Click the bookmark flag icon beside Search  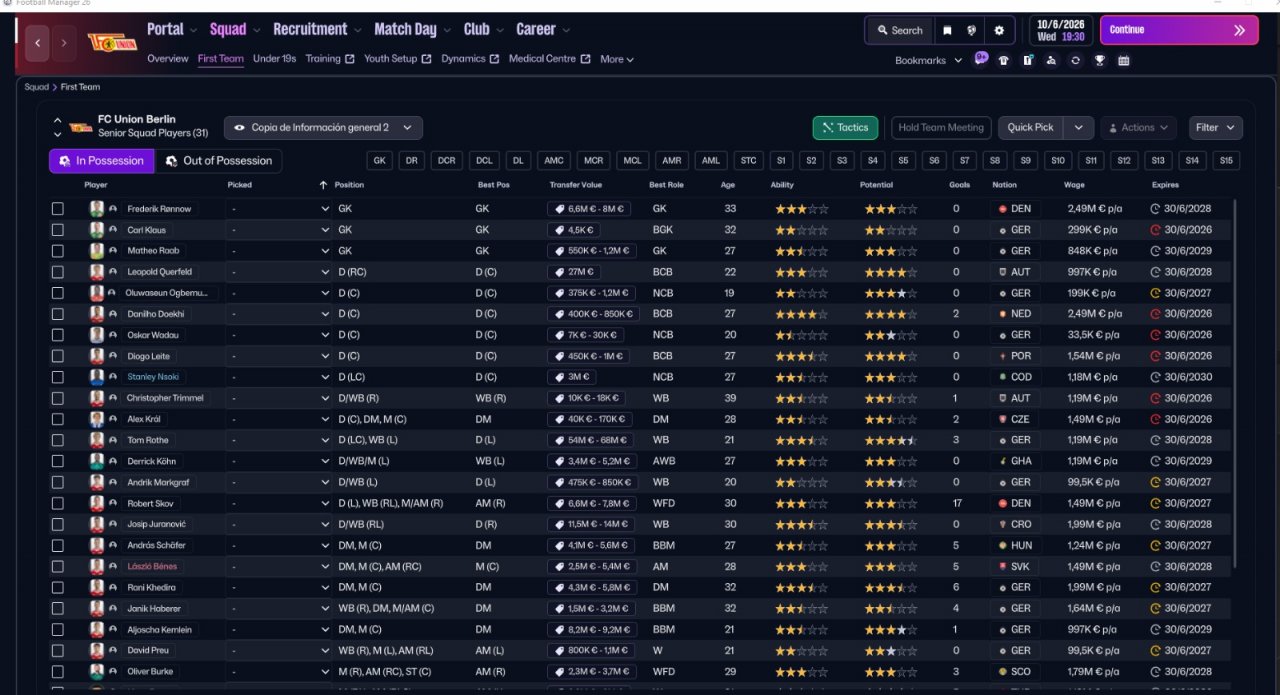(947, 30)
